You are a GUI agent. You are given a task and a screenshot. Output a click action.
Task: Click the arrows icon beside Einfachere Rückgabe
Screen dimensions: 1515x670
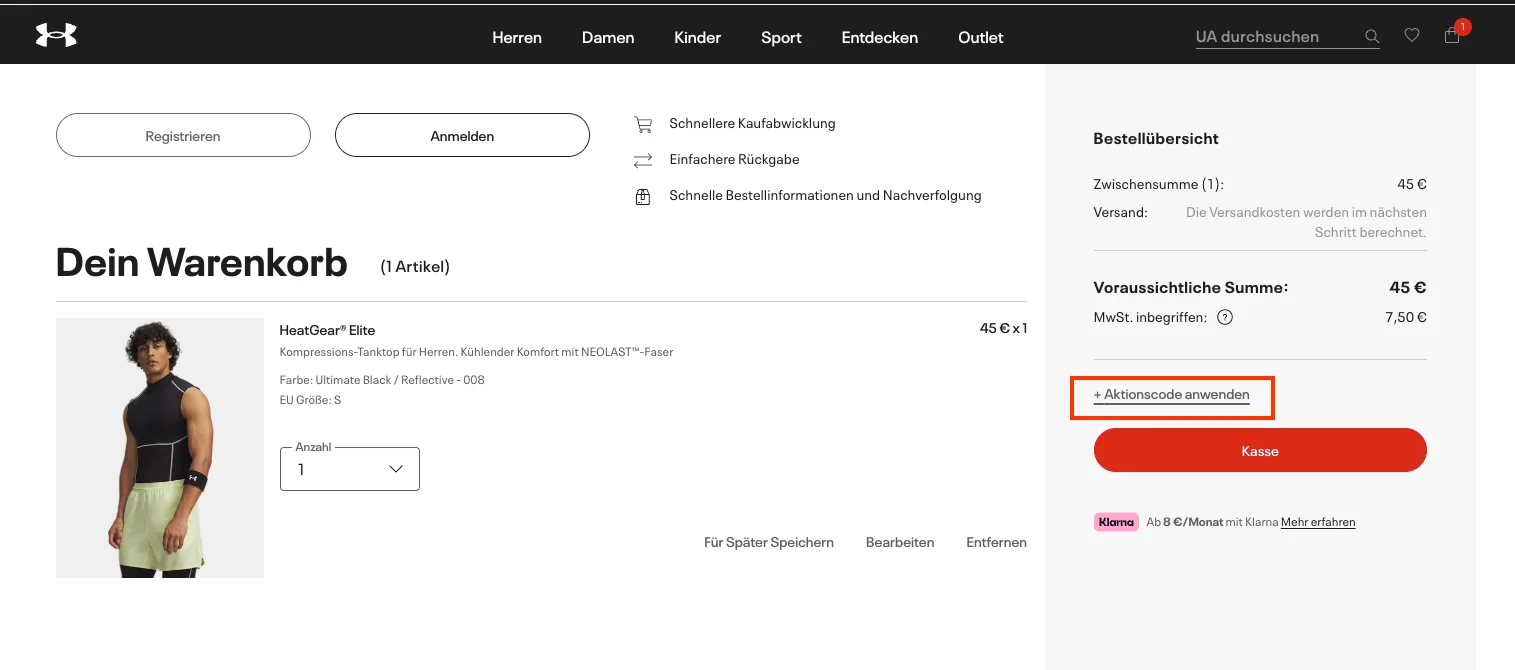point(643,160)
